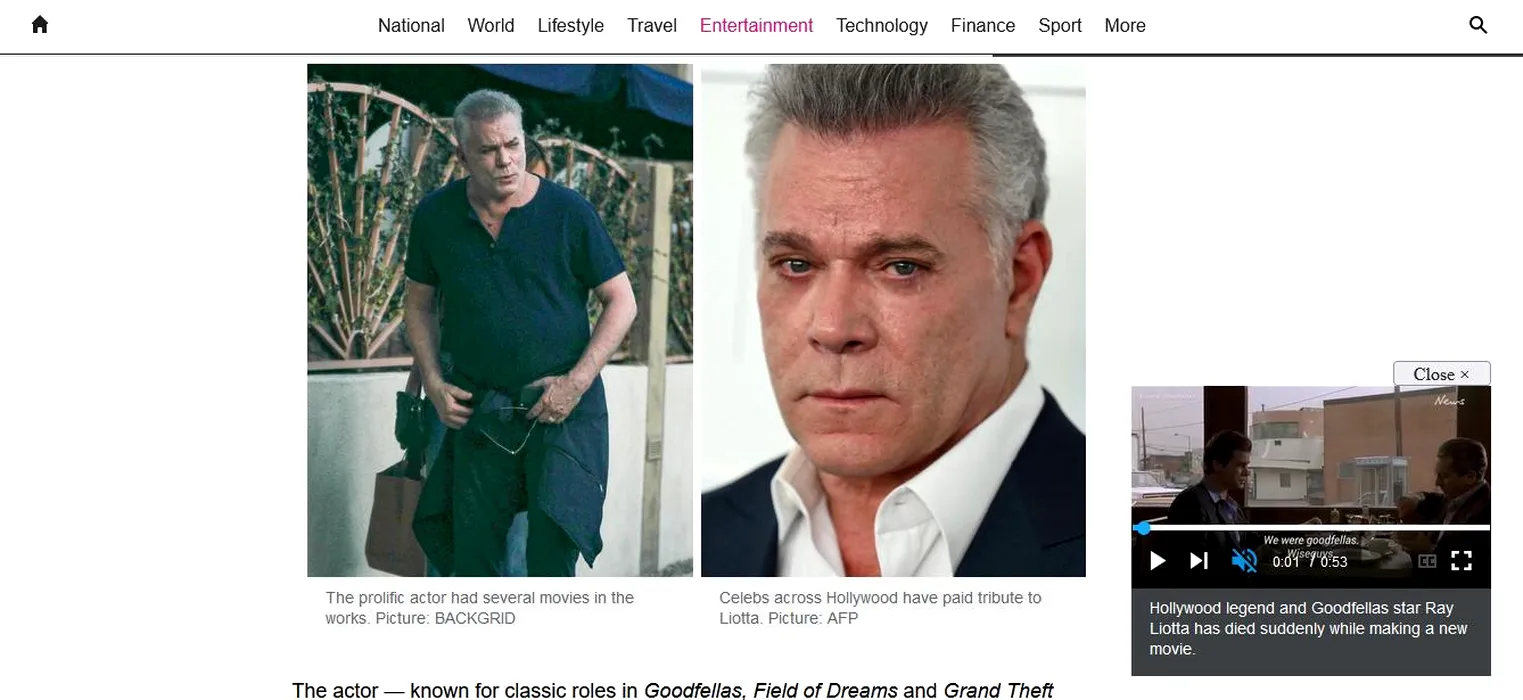Open the National section
Viewport: 1523px width, 700px height.
pos(411,26)
